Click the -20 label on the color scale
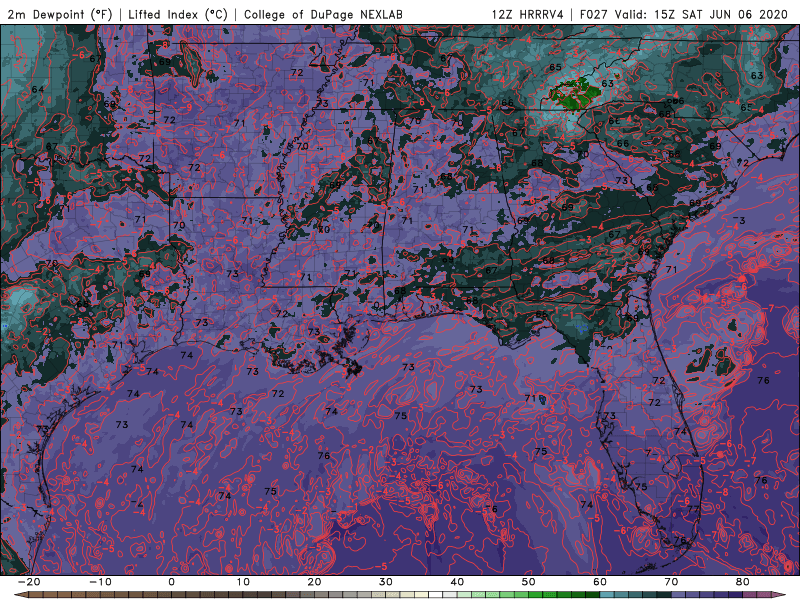 coord(29,582)
